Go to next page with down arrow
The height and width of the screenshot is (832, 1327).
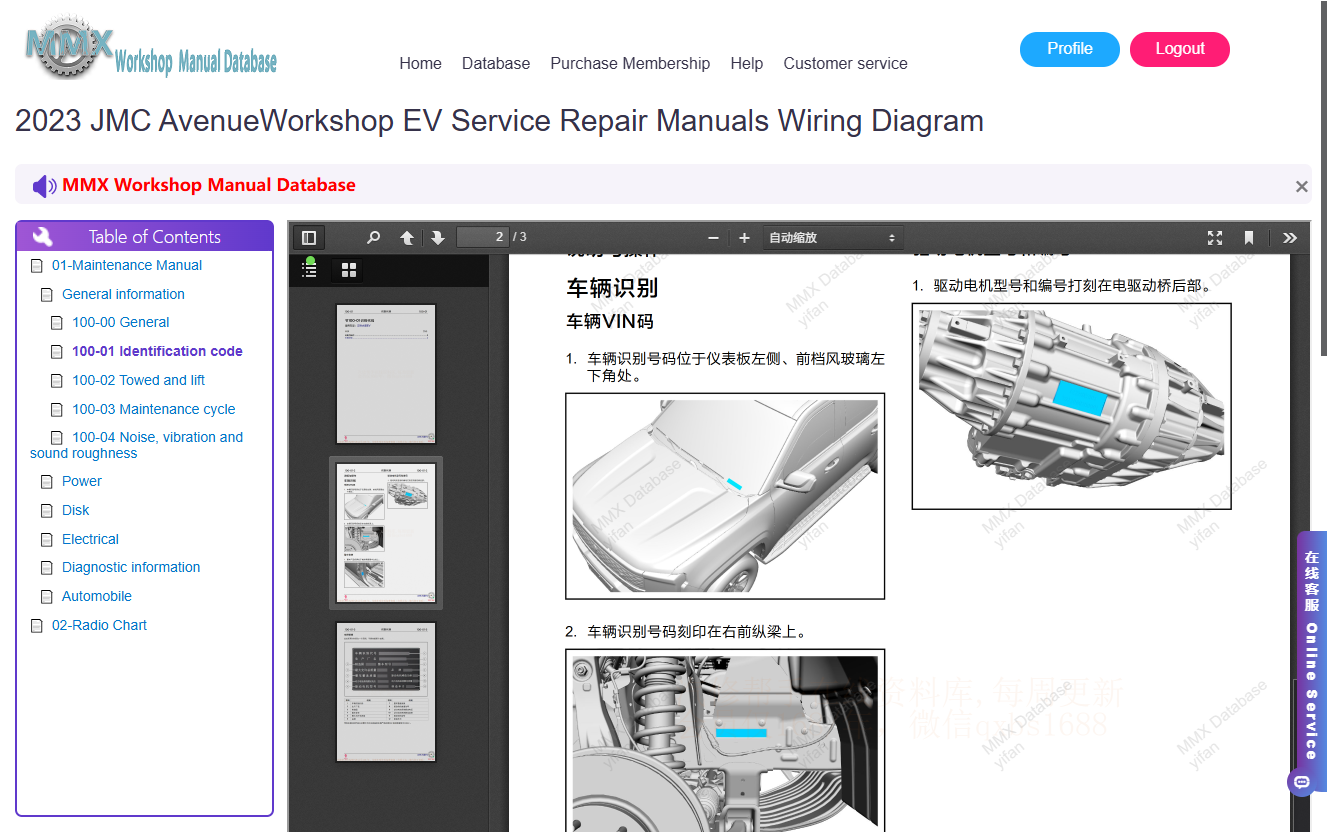click(438, 238)
